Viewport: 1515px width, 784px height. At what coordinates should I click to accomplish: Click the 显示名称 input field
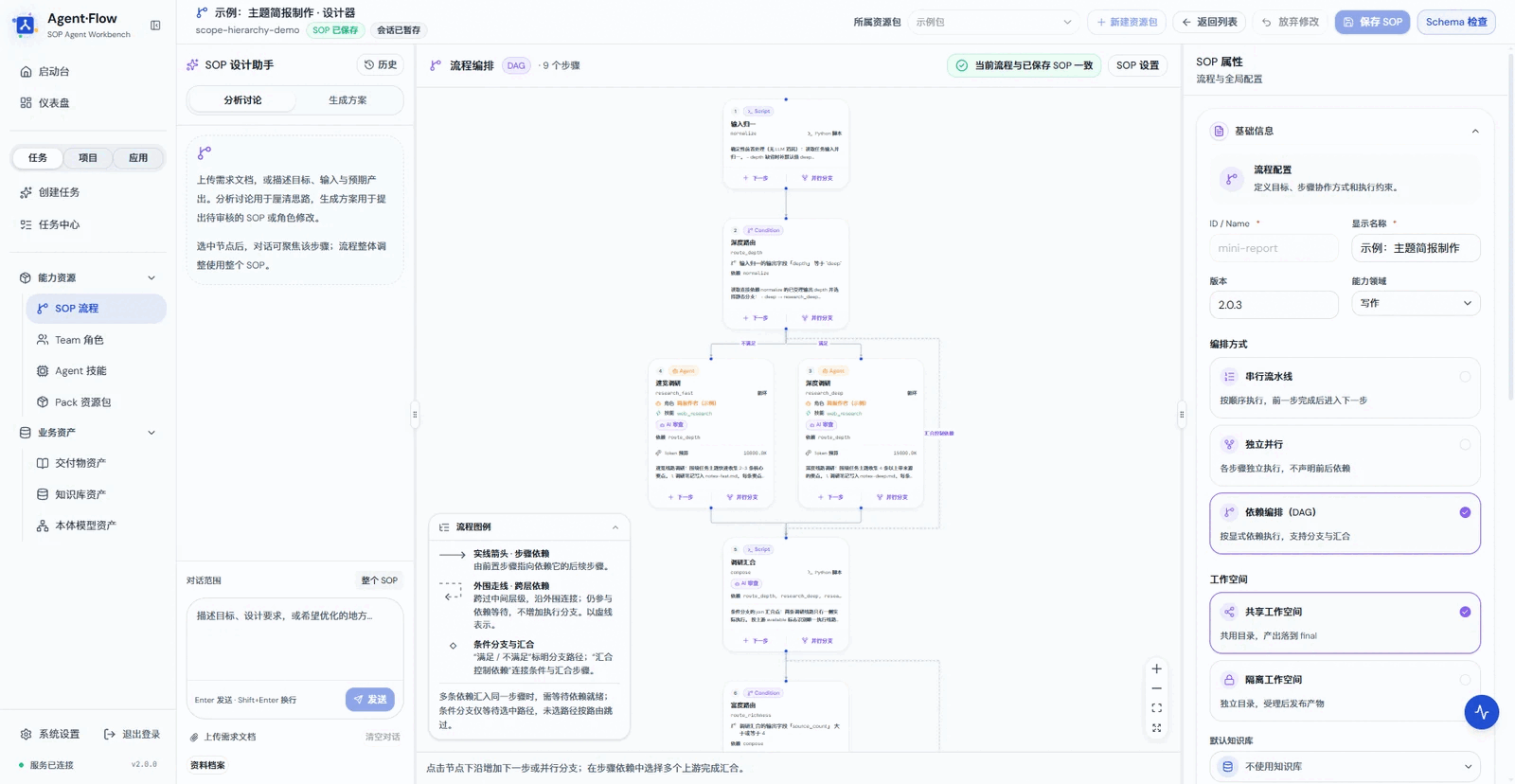point(1416,248)
